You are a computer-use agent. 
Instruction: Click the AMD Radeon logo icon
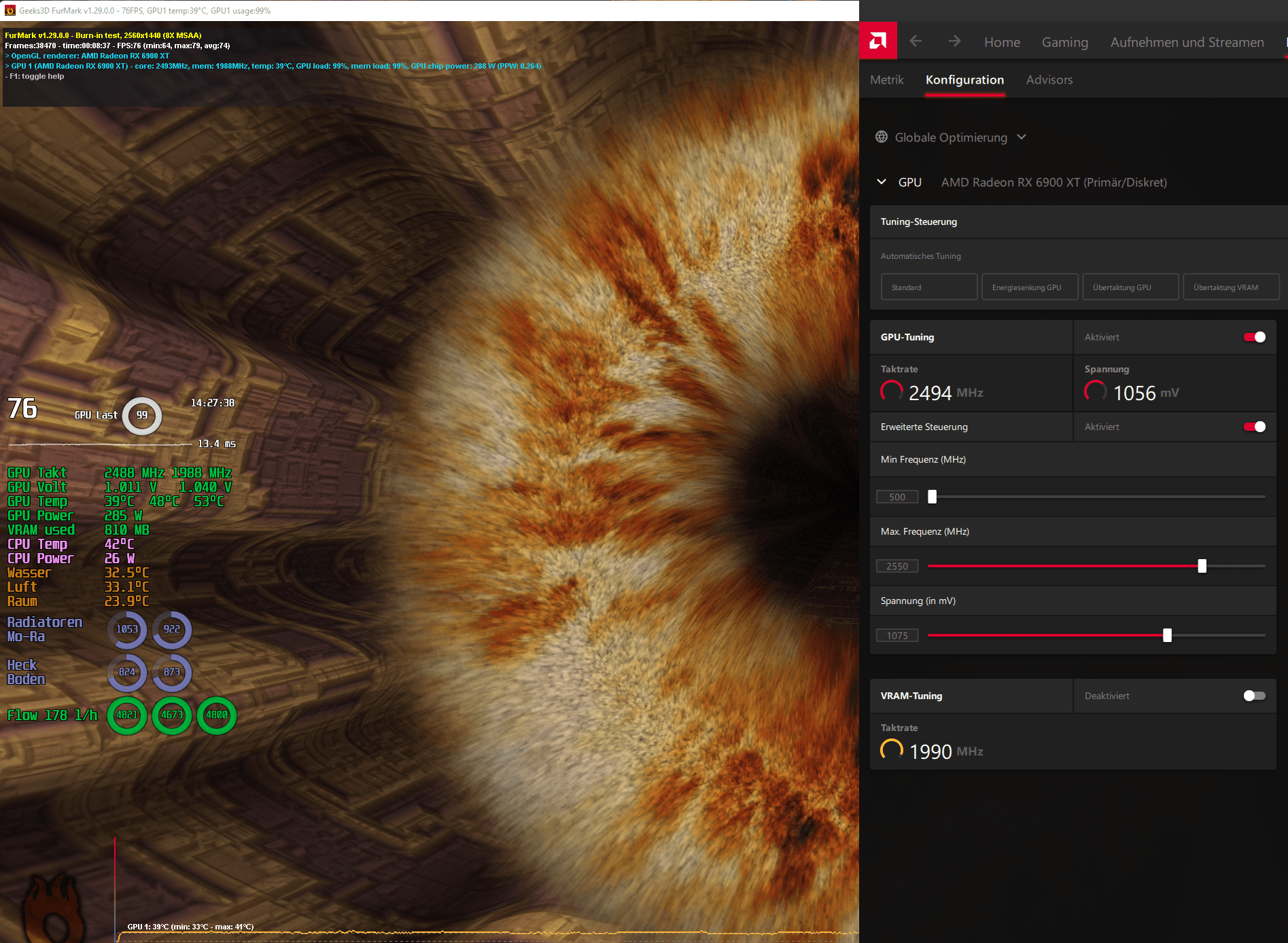[x=877, y=41]
